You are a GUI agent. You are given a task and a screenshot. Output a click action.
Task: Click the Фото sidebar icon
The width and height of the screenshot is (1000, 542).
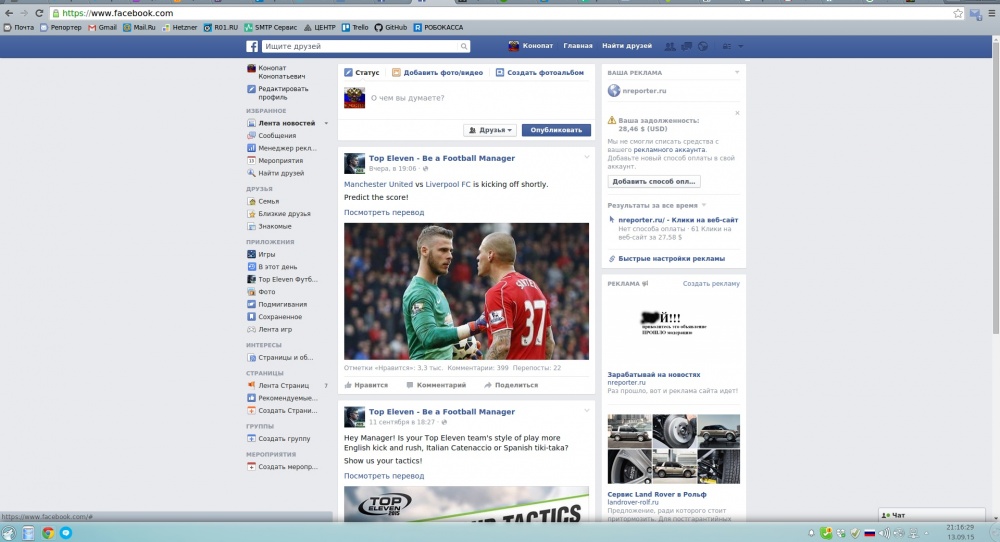[251, 292]
